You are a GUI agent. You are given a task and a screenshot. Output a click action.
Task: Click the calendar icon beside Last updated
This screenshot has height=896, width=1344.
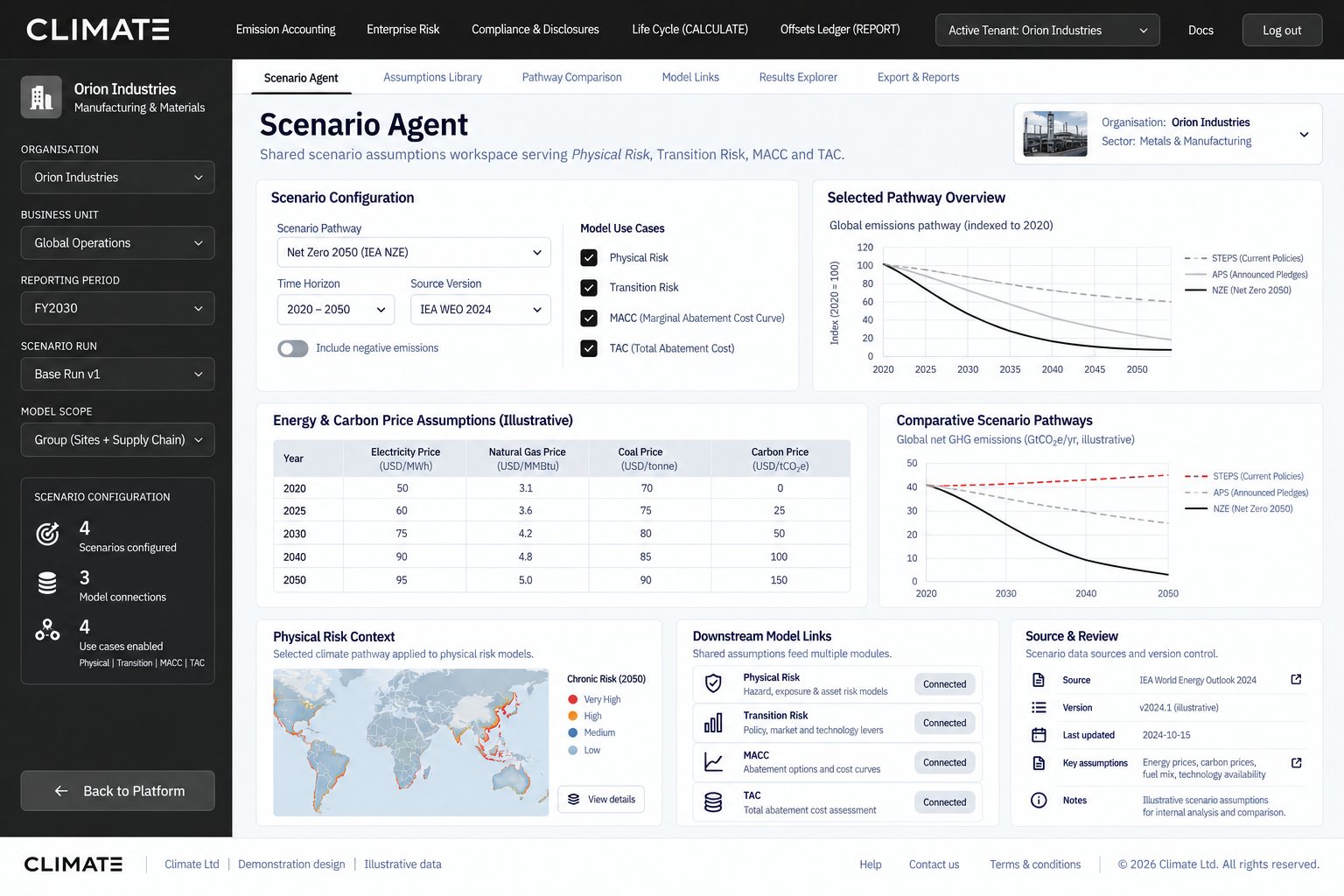click(x=1039, y=735)
